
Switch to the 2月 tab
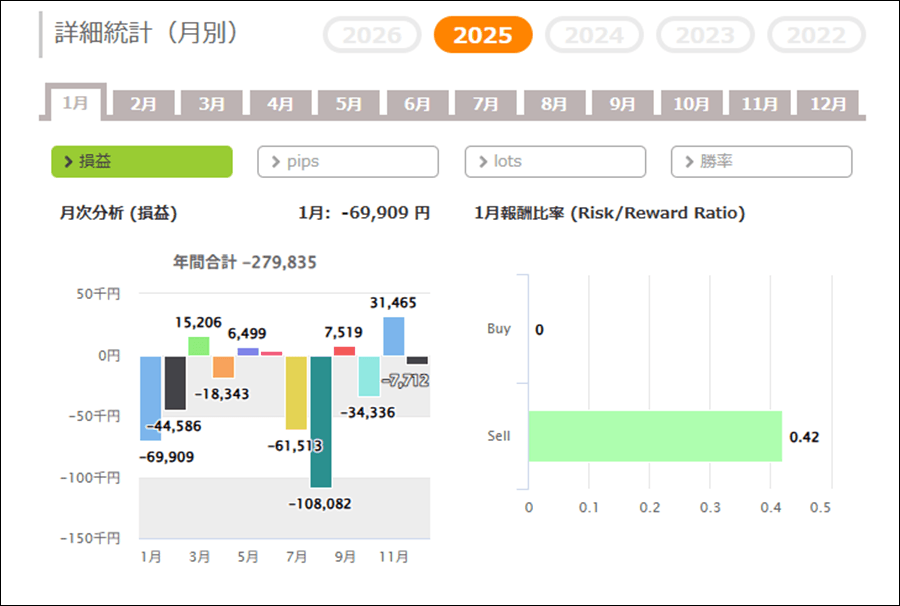point(144,103)
